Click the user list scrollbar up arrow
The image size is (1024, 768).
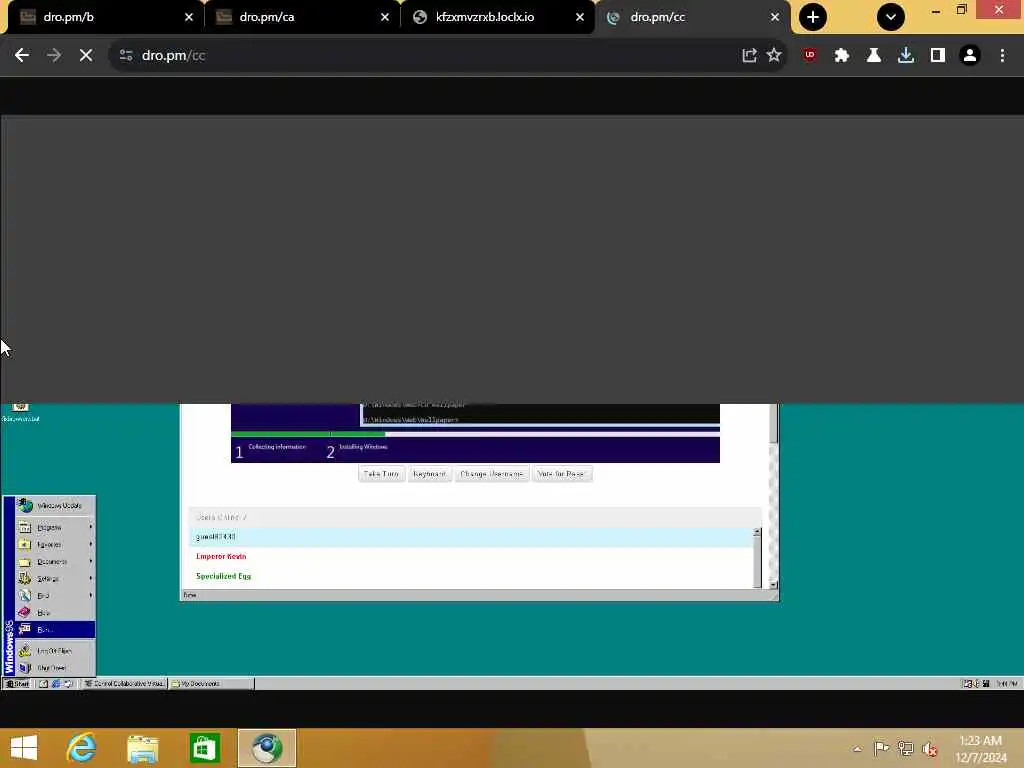coord(757,532)
